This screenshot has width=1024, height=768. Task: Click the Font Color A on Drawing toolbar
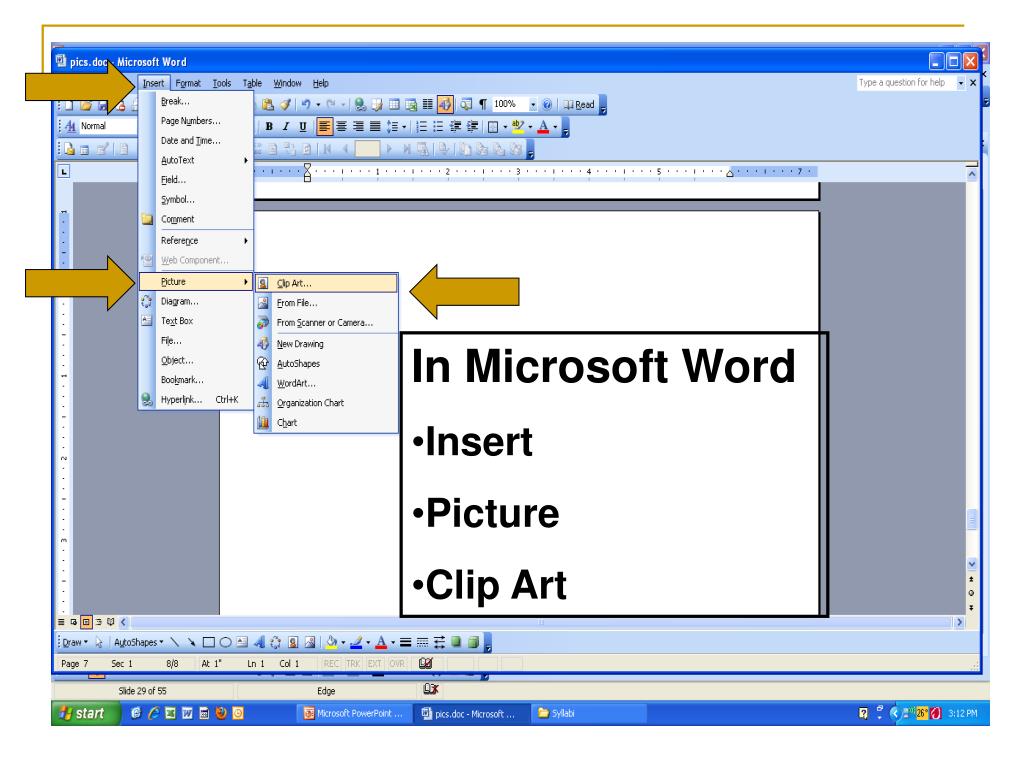381,643
